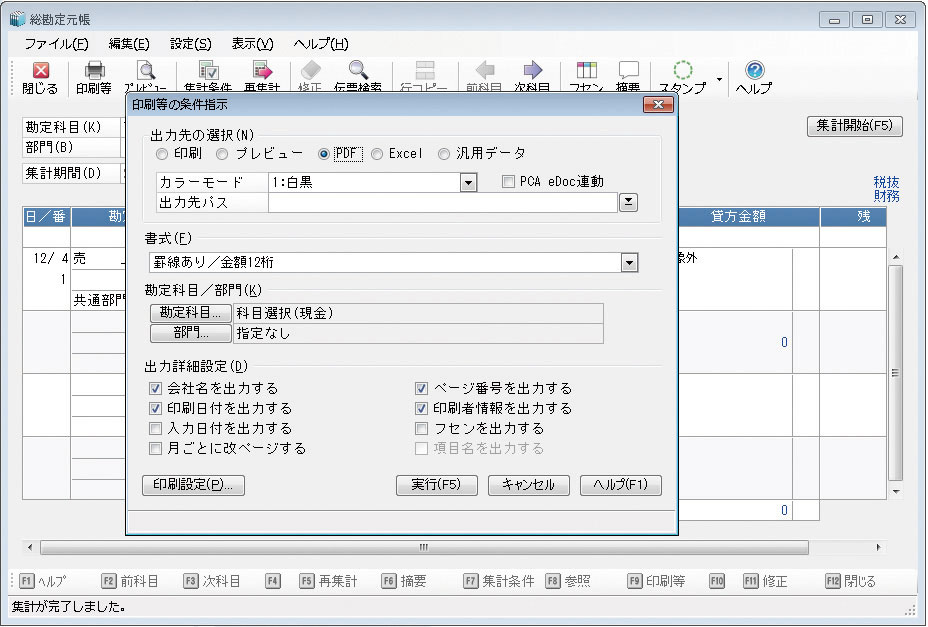
Task: Click the F11 修正 function key
Action: click(765, 581)
